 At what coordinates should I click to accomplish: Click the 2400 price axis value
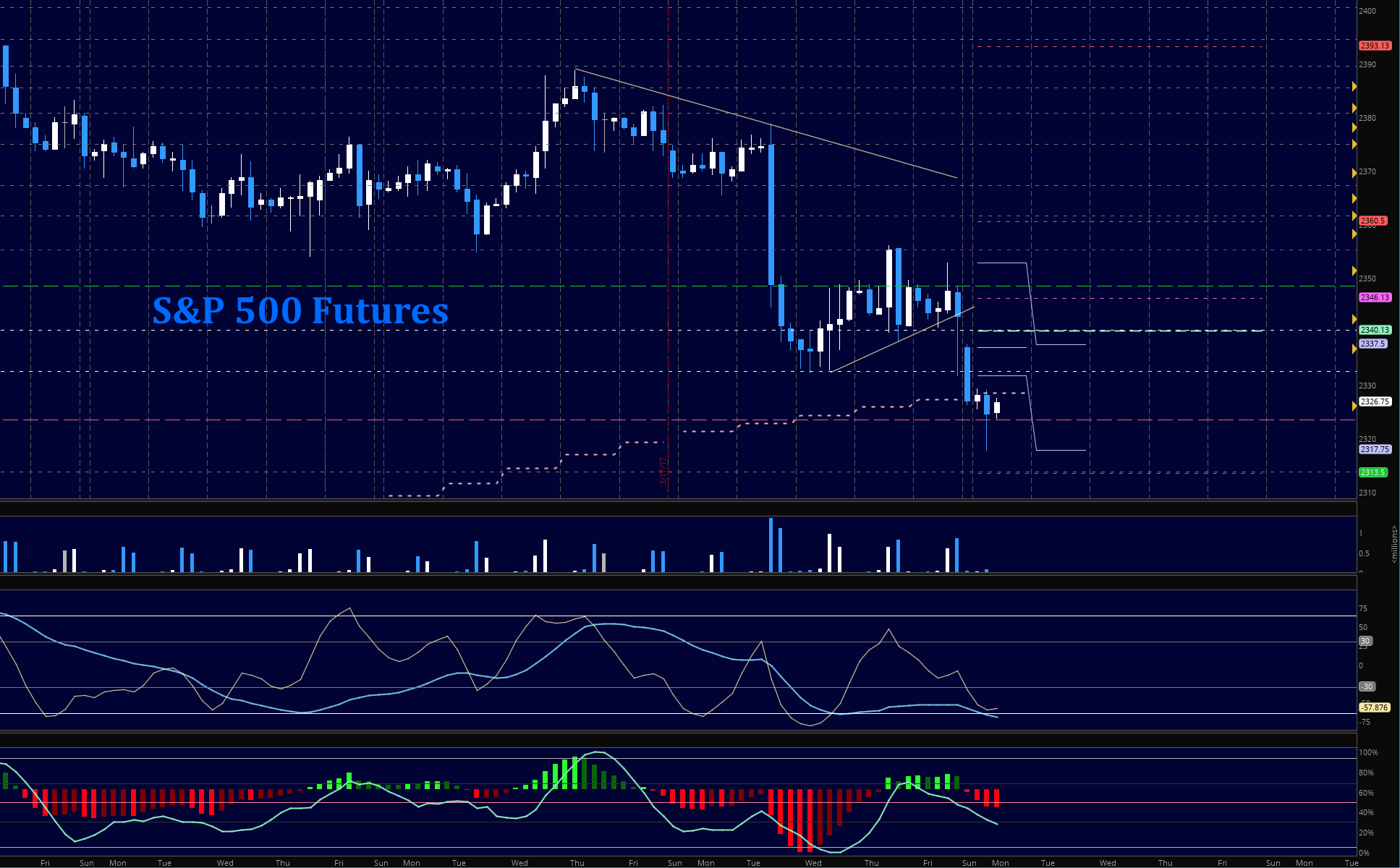click(x=1367, y=11)
